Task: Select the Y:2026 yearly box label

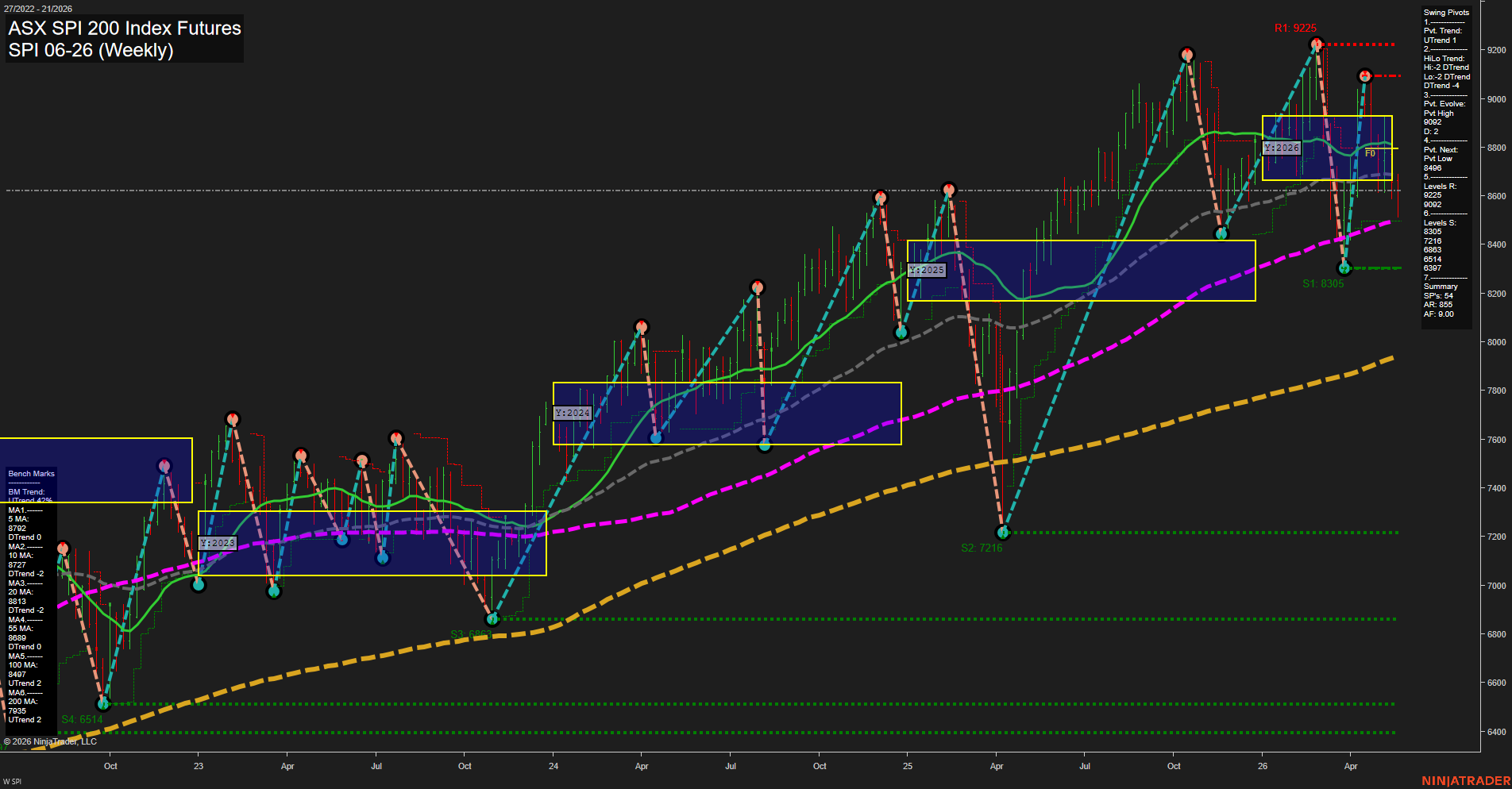Action: point(1282,148)
